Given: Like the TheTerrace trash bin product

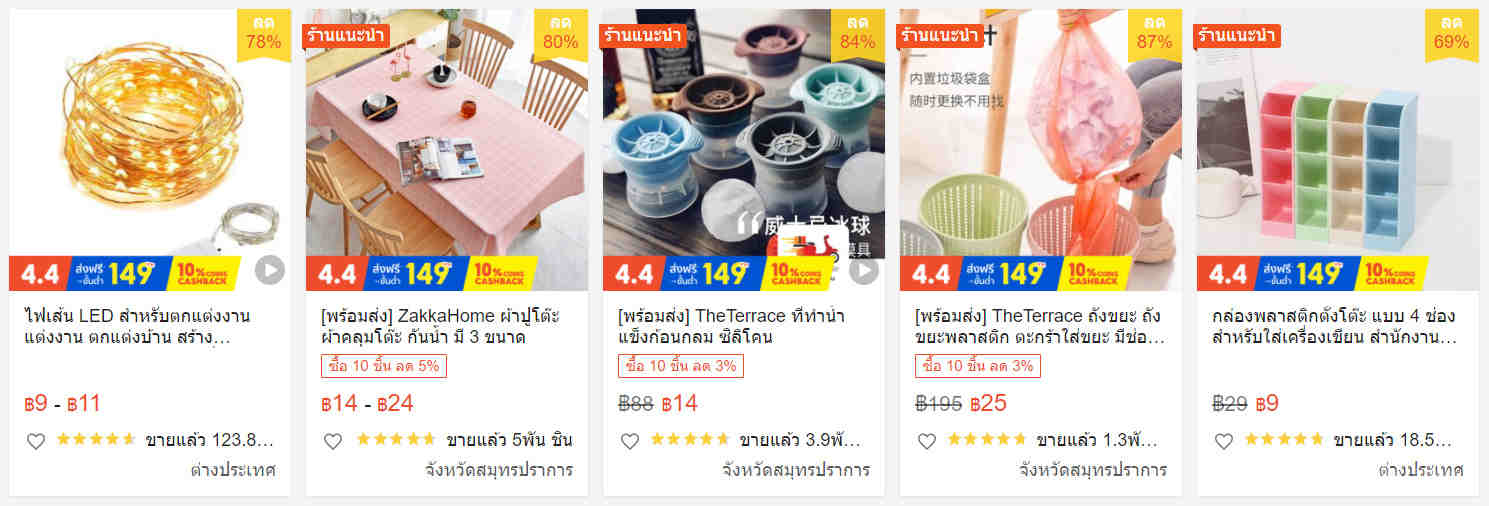Looking at the screenshot, I should (927, 441).
